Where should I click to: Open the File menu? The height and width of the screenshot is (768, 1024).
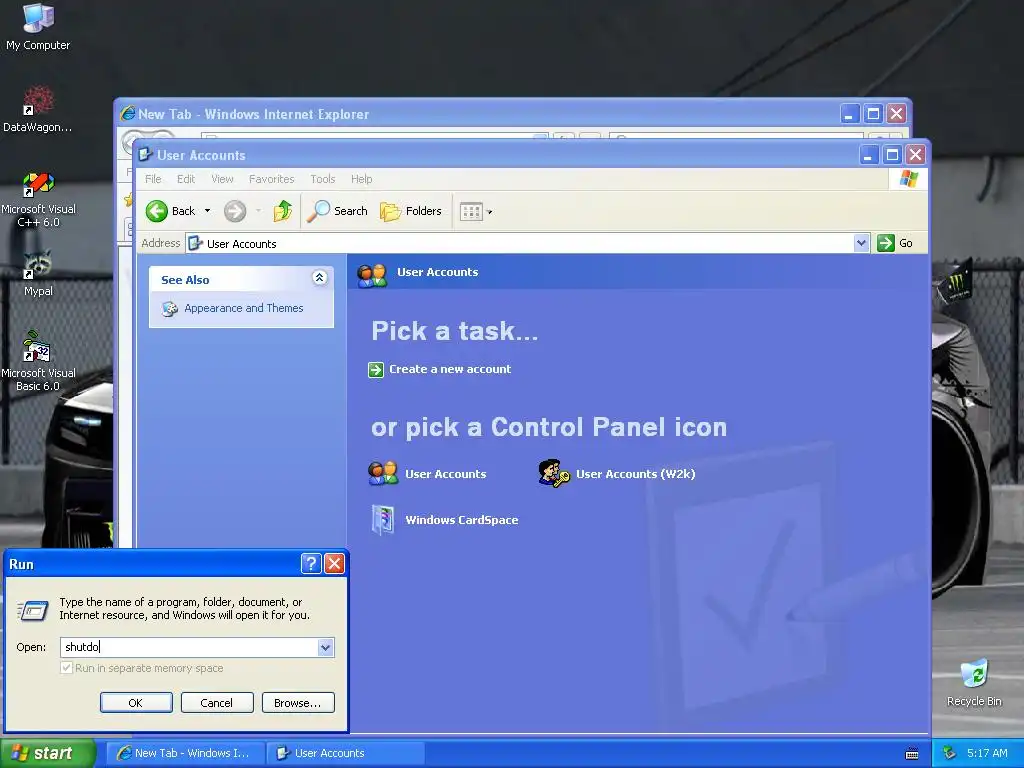coord(153,179)
